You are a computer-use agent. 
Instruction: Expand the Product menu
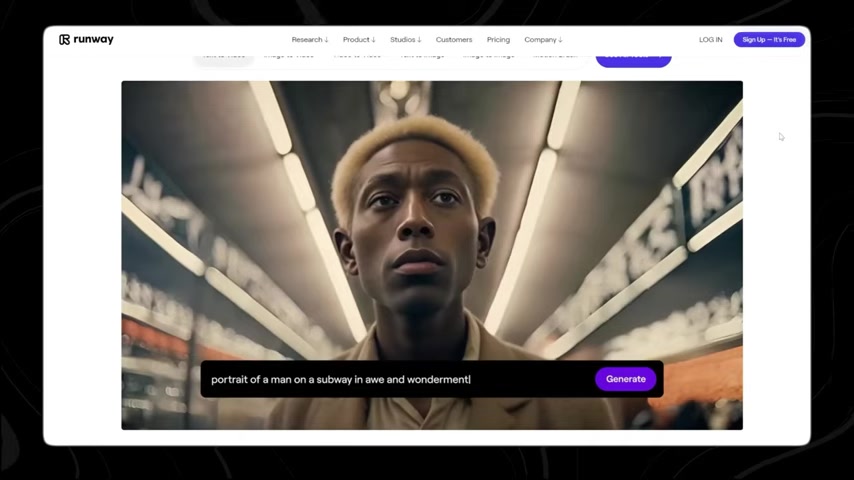(x=359, y=40)
